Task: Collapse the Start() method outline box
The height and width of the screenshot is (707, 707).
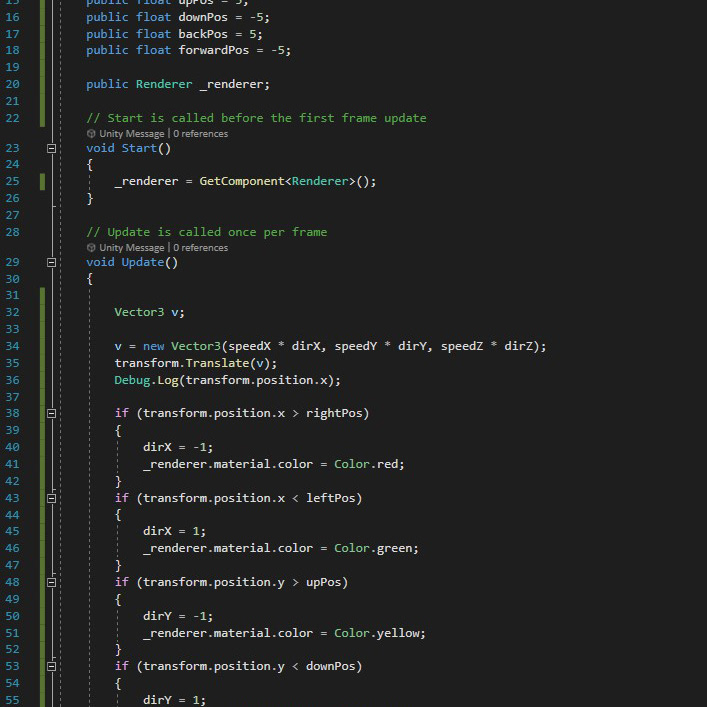Action: point(51,148)
